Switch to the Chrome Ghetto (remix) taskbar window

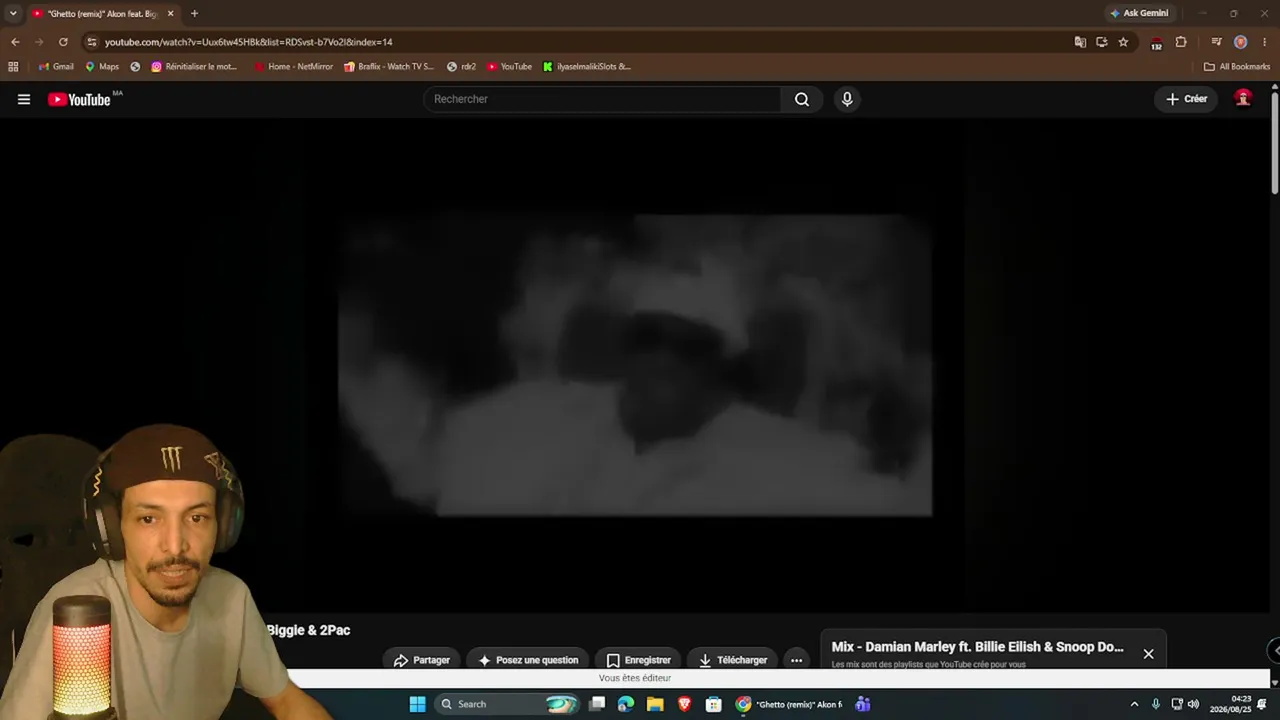click(789, 704)
